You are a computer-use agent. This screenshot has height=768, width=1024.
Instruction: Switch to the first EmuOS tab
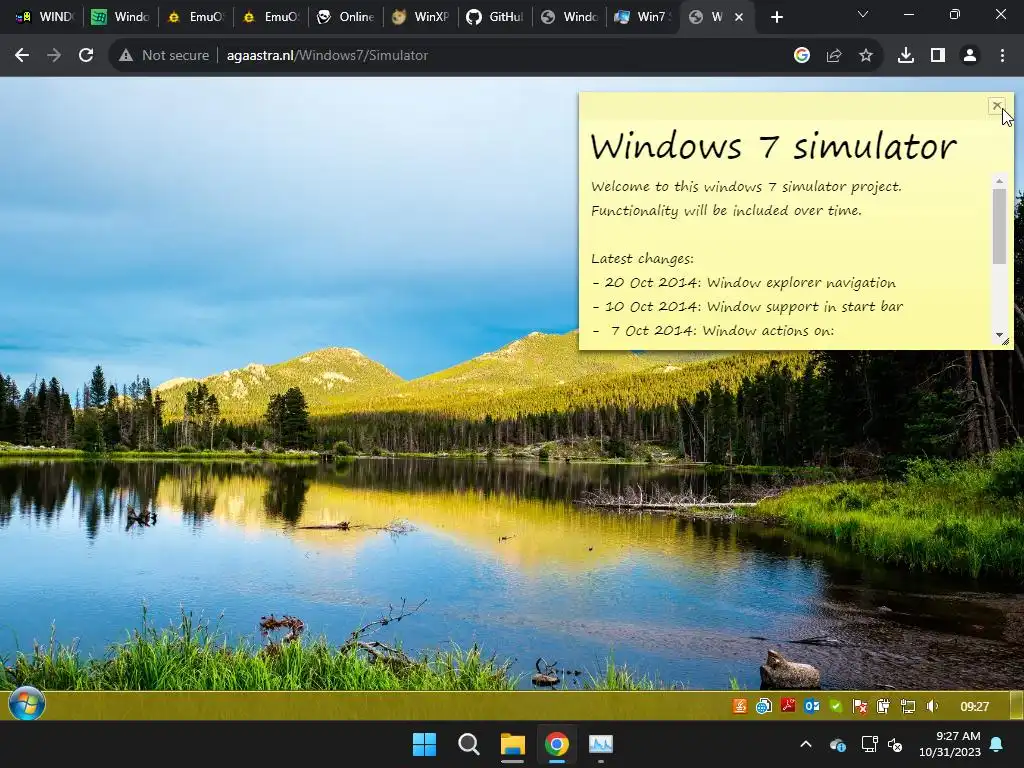196,17
